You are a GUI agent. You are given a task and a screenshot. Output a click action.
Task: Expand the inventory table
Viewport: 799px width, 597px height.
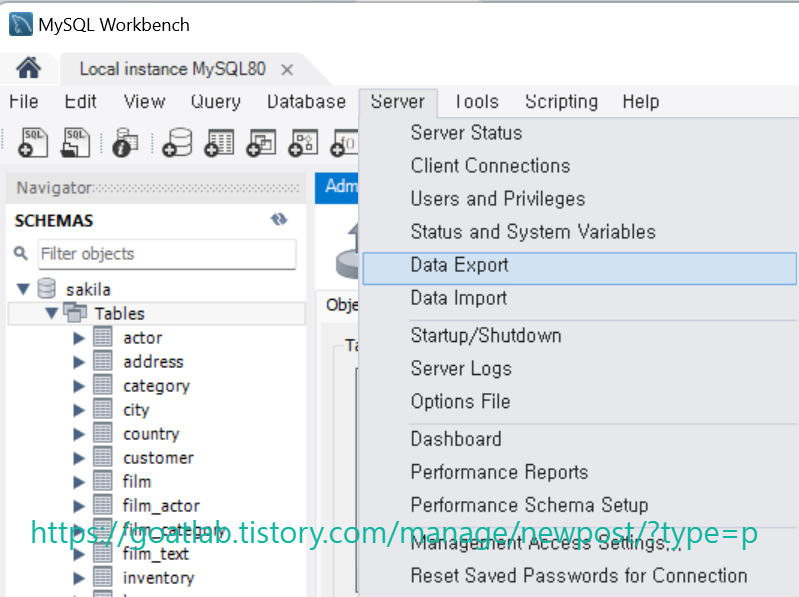click(x=79, y=578)
